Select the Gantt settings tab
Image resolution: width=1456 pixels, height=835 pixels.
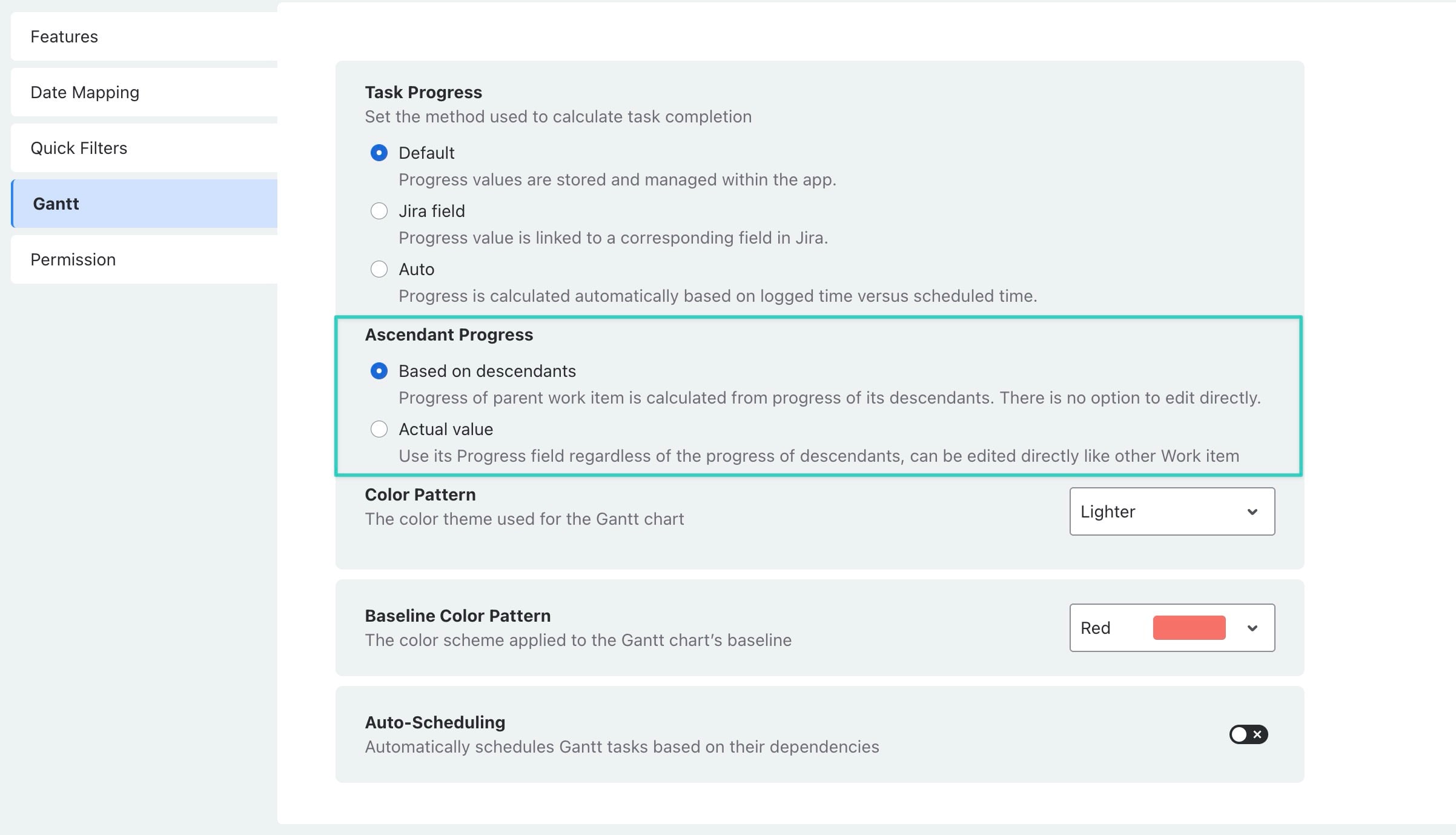(144, 204)
